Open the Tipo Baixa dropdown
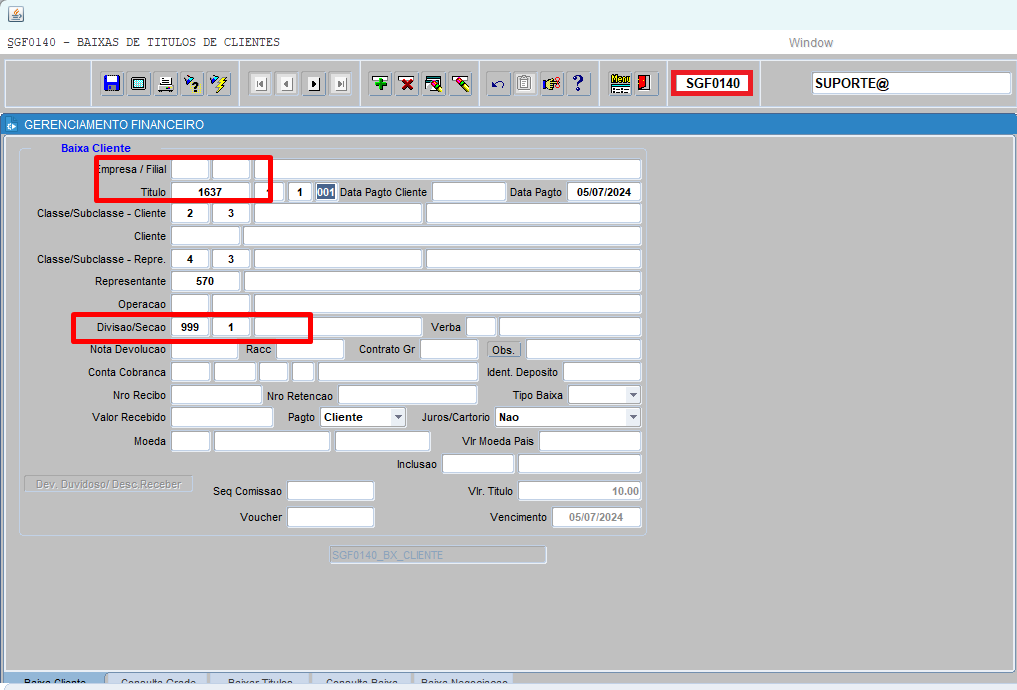This screenshot has height=690, width=1017. click(x=632, y=395)
